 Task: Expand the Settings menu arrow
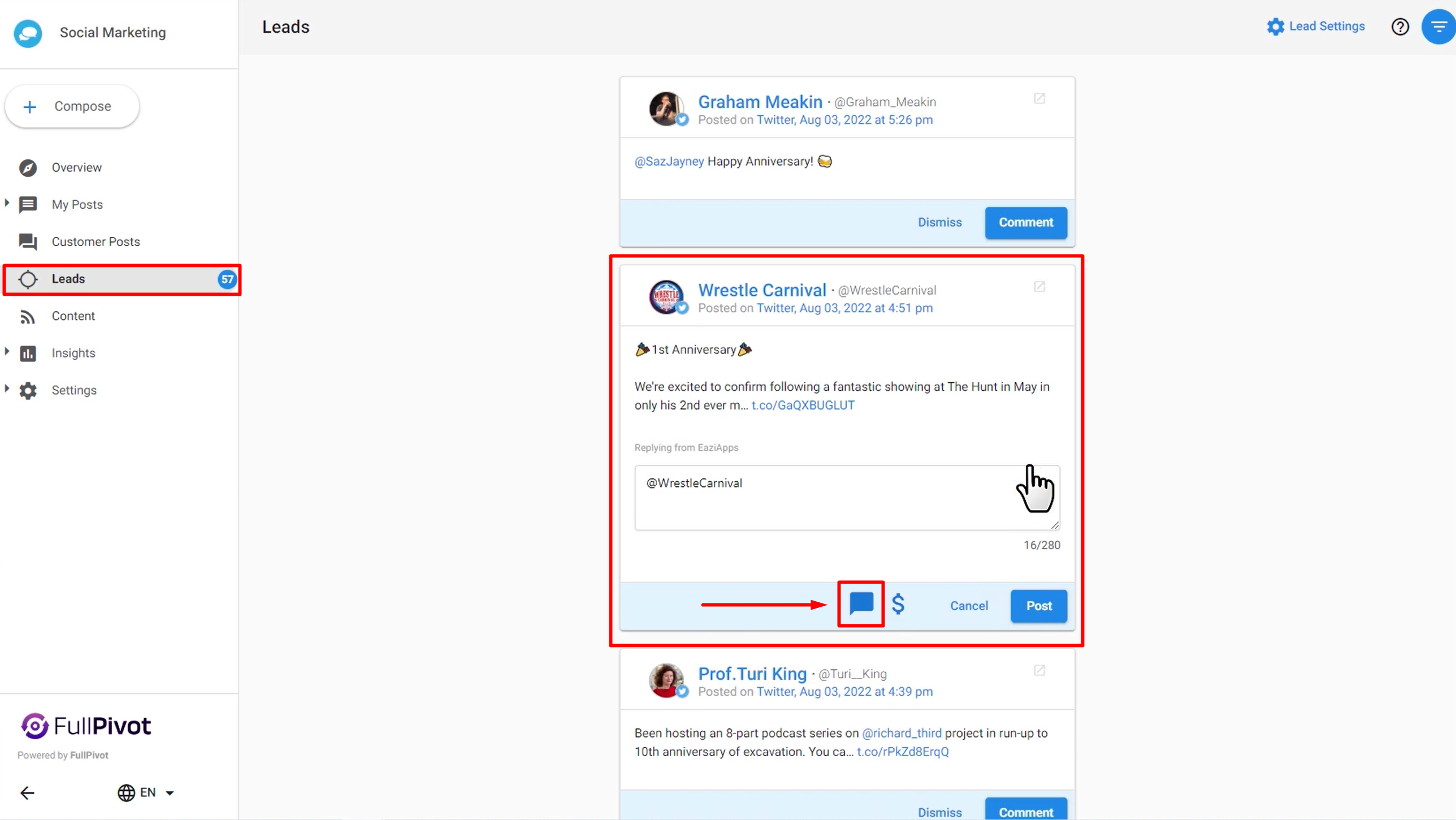click(7, 389)
